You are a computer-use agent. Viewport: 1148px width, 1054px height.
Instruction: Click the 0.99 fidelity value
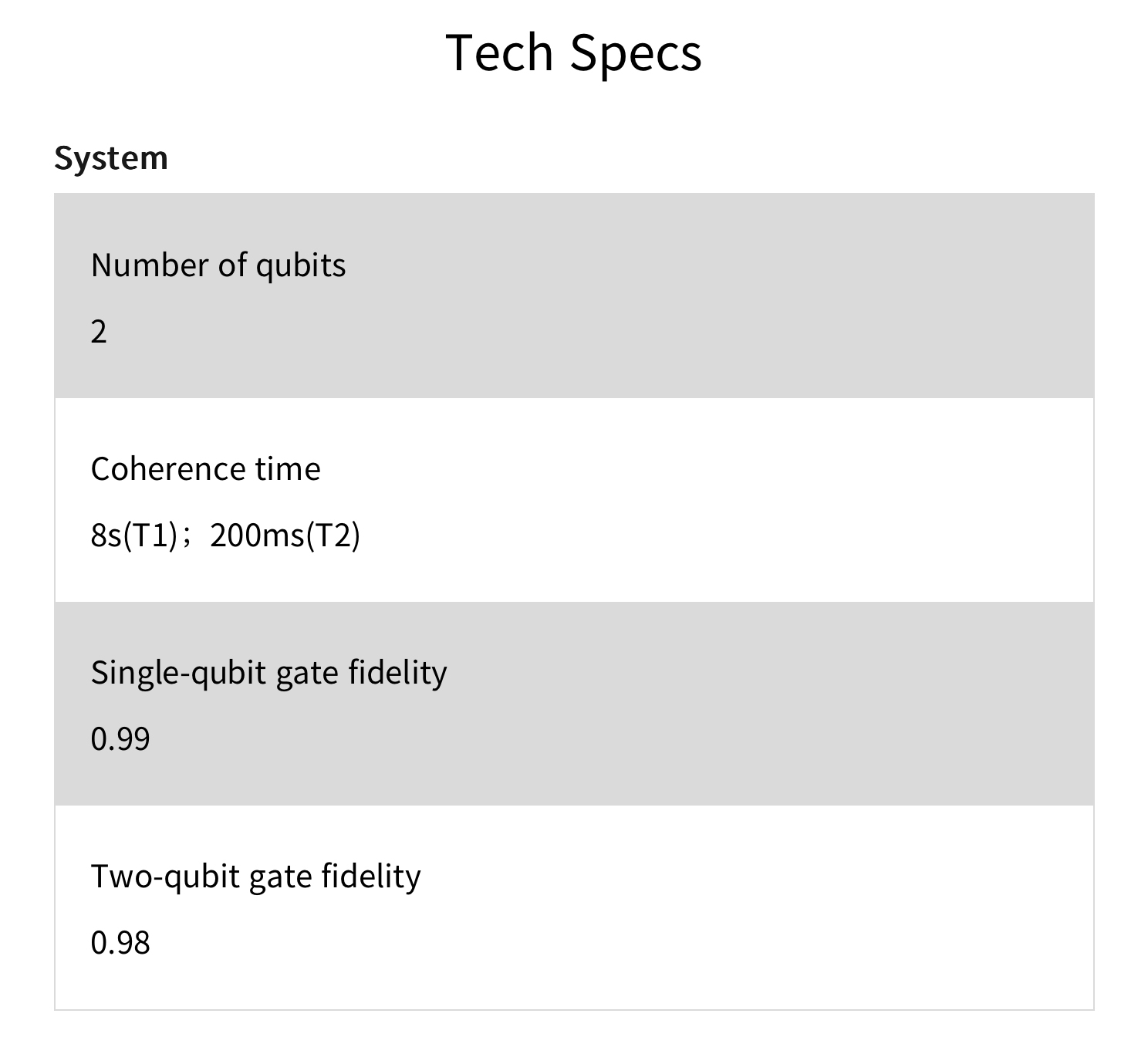tap(120, 739)
